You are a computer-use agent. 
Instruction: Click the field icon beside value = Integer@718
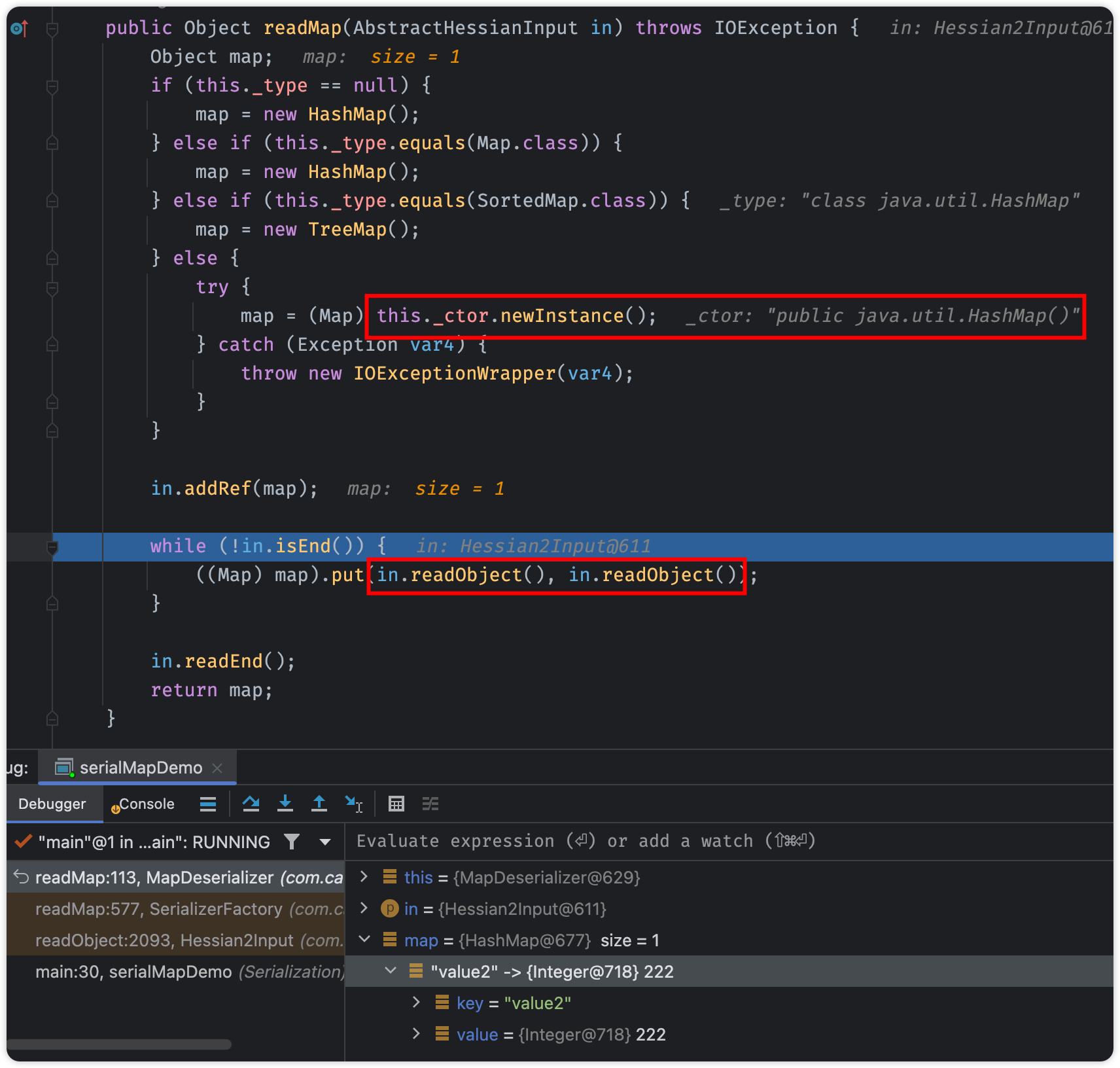tap(442, 1034)
